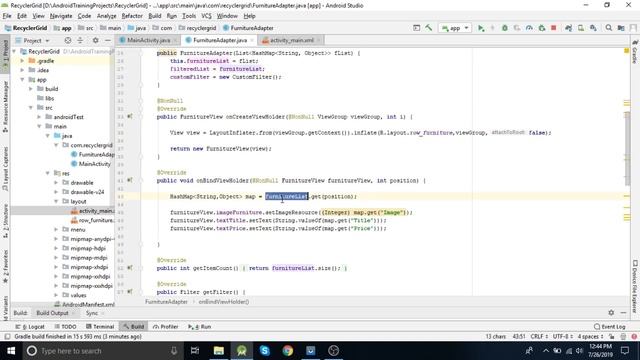Open the Build menu
This screenshot has width=640, height=360.
point(155,16)
